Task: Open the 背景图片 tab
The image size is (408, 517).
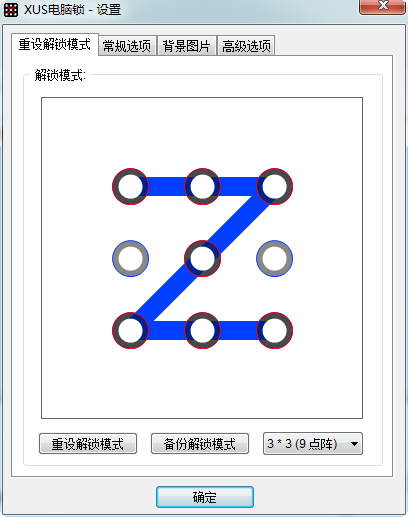Action: [x=186, y=46]
